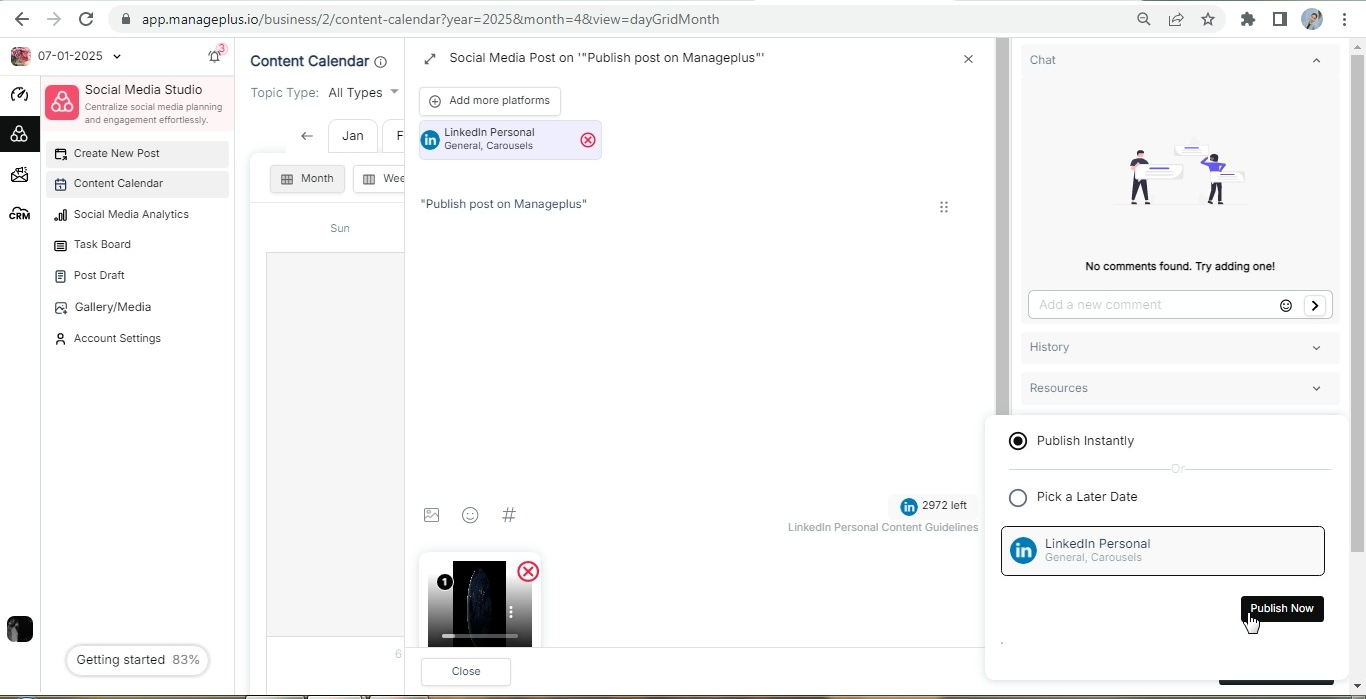Click drag handle dots beside post text
Image resolution: width=1366 pixels, height=699 pixels.
click(944, 208)
